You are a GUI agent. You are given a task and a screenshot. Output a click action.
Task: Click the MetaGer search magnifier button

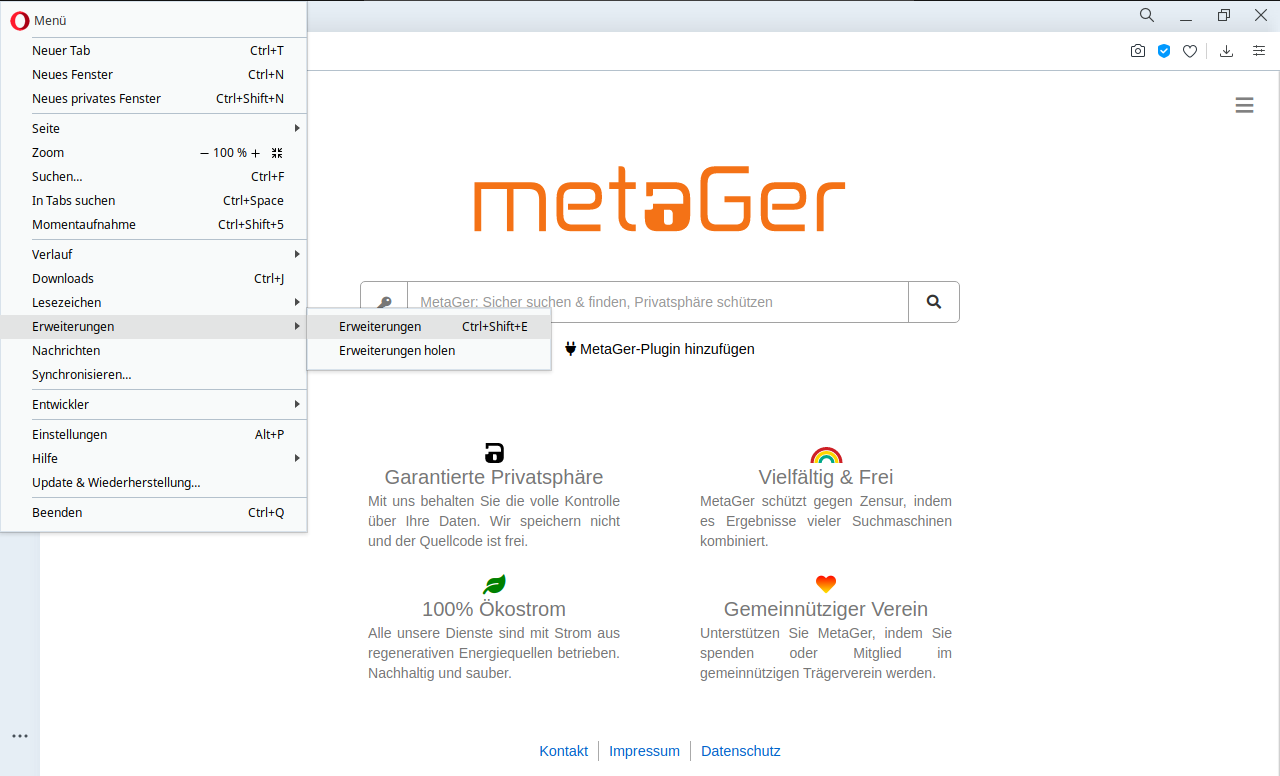click(934, 302)
